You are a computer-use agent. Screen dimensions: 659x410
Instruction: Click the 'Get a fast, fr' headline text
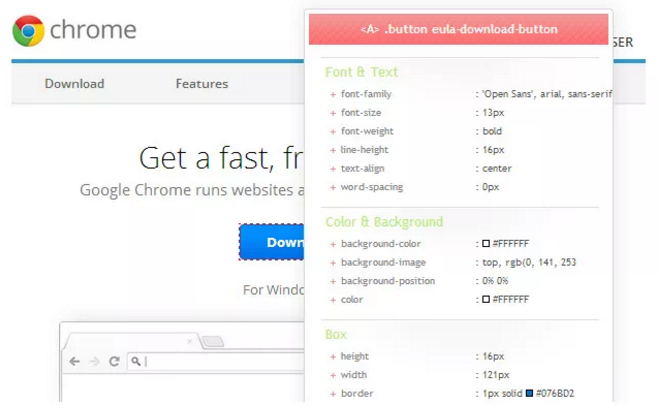[x=221, y=158]
